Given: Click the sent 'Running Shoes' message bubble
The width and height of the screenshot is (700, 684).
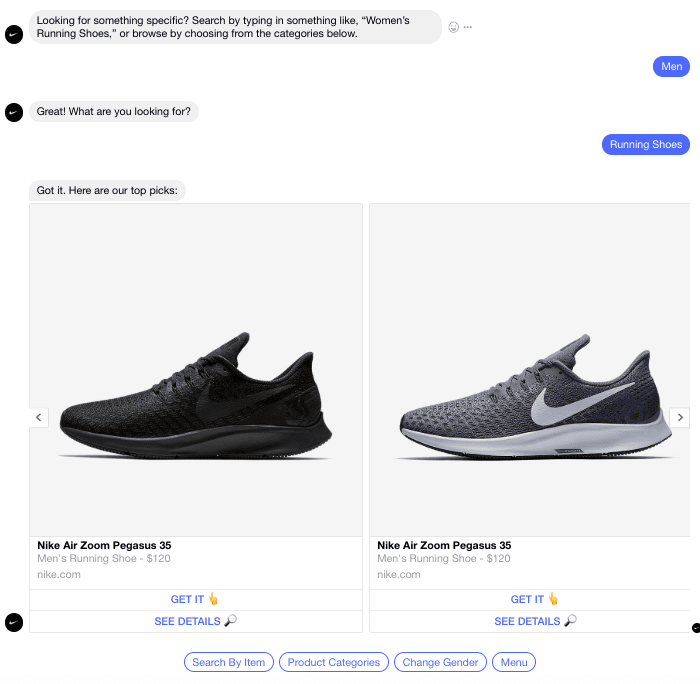Looking at the screenshot, I should [645, 145].
